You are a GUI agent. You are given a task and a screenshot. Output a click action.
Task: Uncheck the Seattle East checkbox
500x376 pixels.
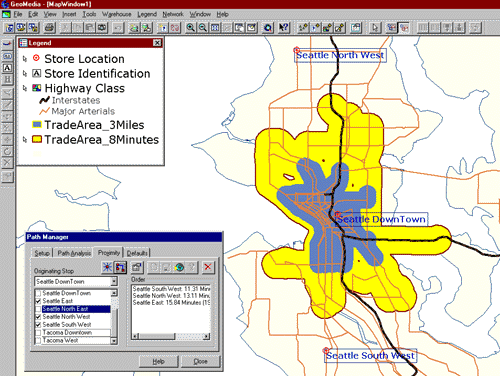click(x=38, y=301)
